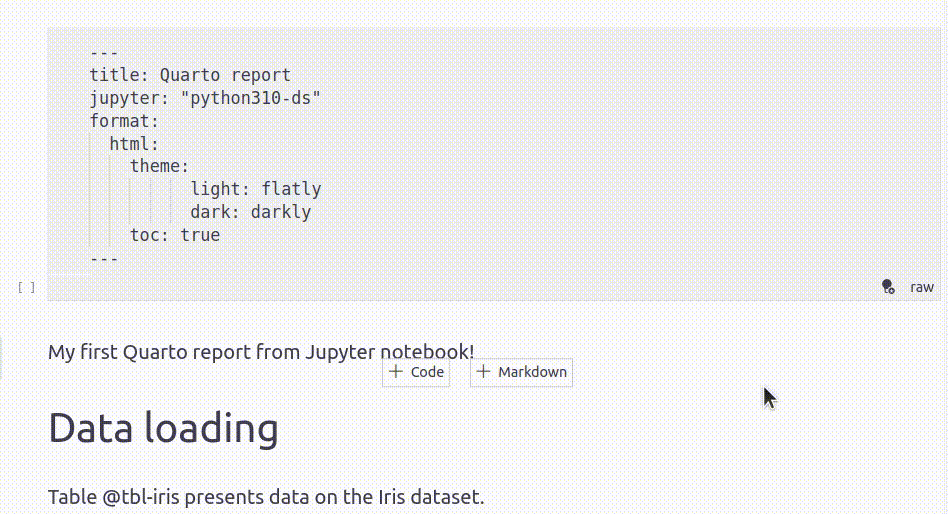Click the dark: darkly theme line

[251, 212]
